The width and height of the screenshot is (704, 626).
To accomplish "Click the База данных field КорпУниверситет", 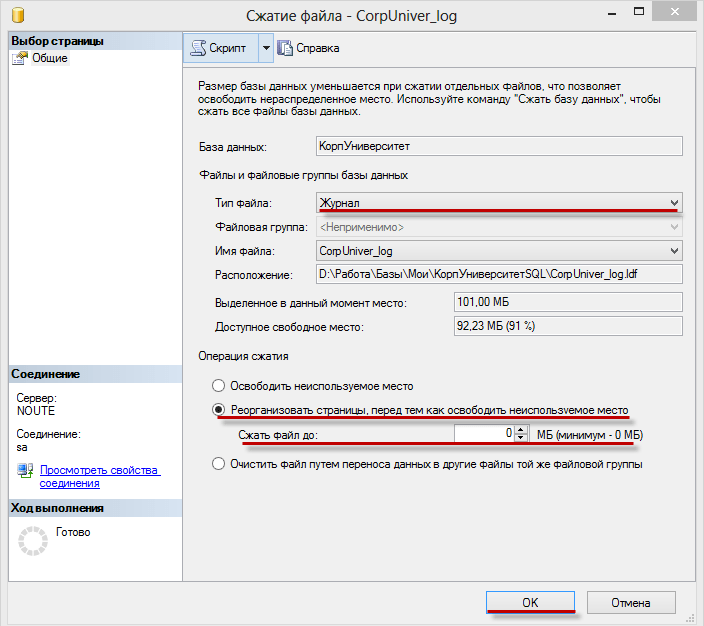I will coord(499,146).
